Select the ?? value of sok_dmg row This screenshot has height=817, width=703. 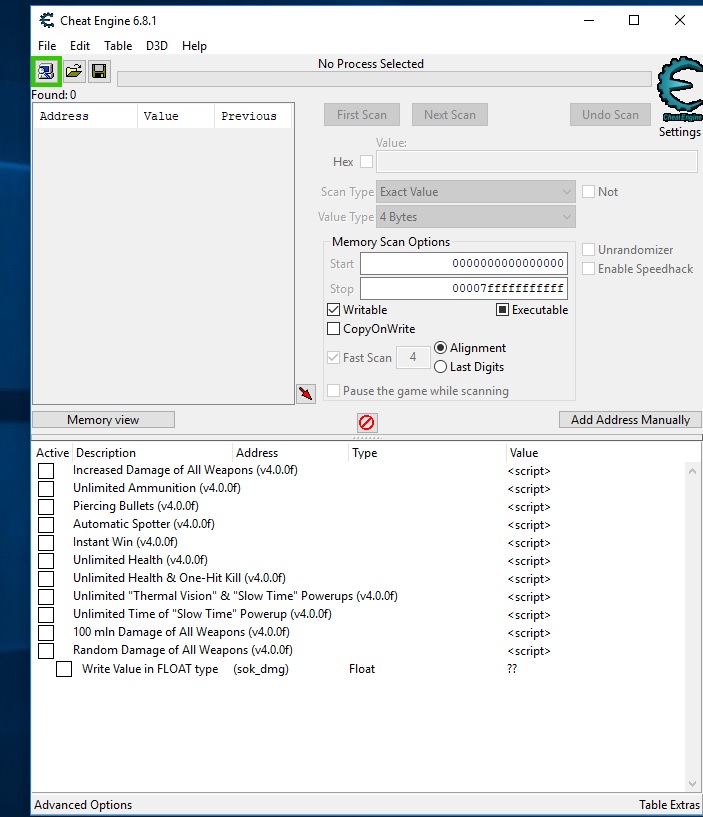(x=512, y=669)
